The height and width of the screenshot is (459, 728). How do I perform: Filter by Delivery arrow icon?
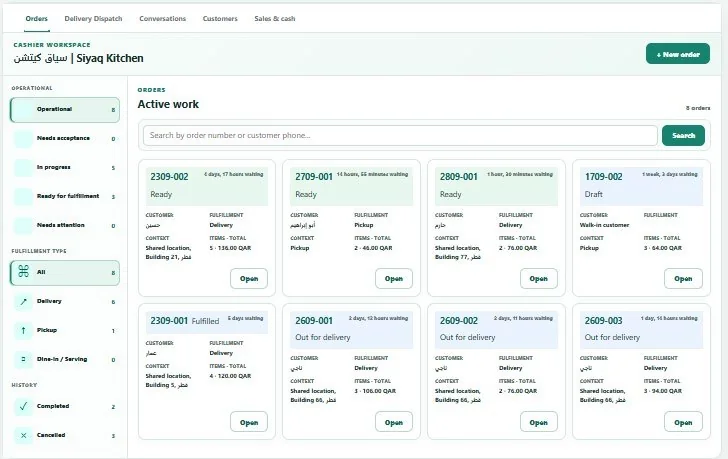[23, 302]
